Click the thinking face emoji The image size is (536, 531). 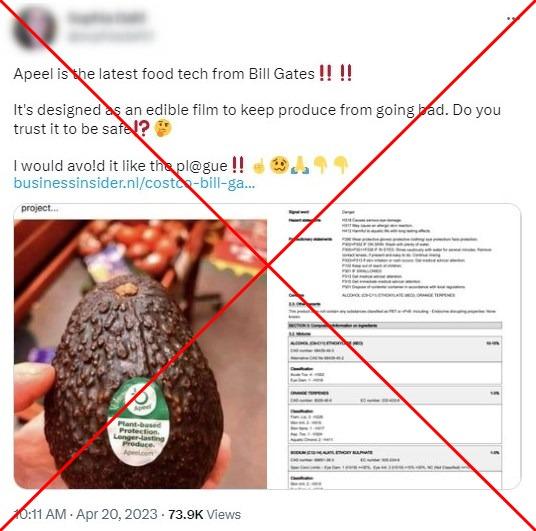pos(163,129)
